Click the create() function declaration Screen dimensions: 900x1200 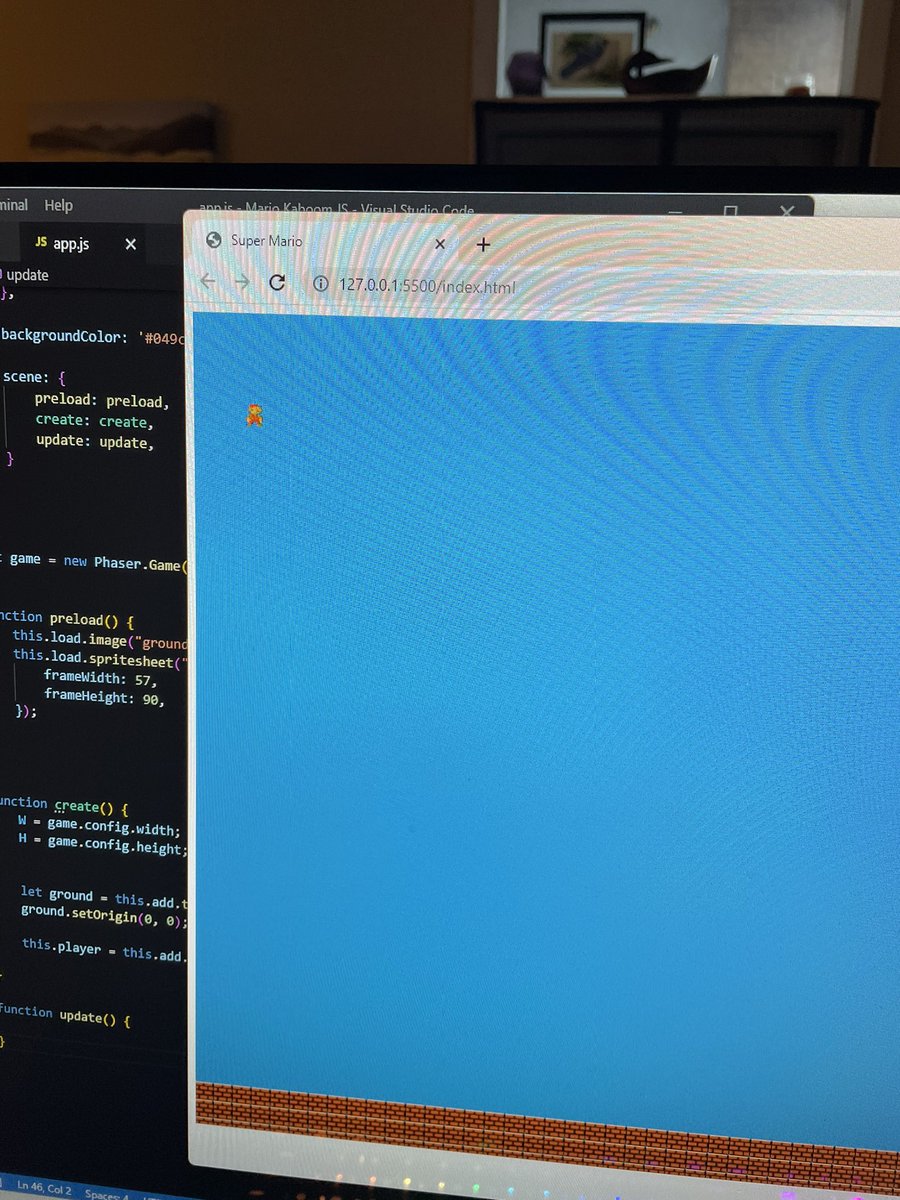(x=64, y=805)
